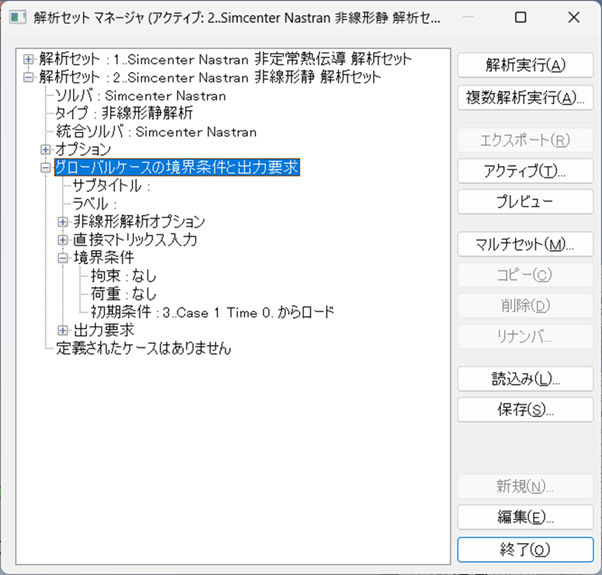Image resolution: width=602 pixels, height=575 pixels.
Task: Select 解析セット 1 非定常熱伝導 row
Action: [225, 59]
